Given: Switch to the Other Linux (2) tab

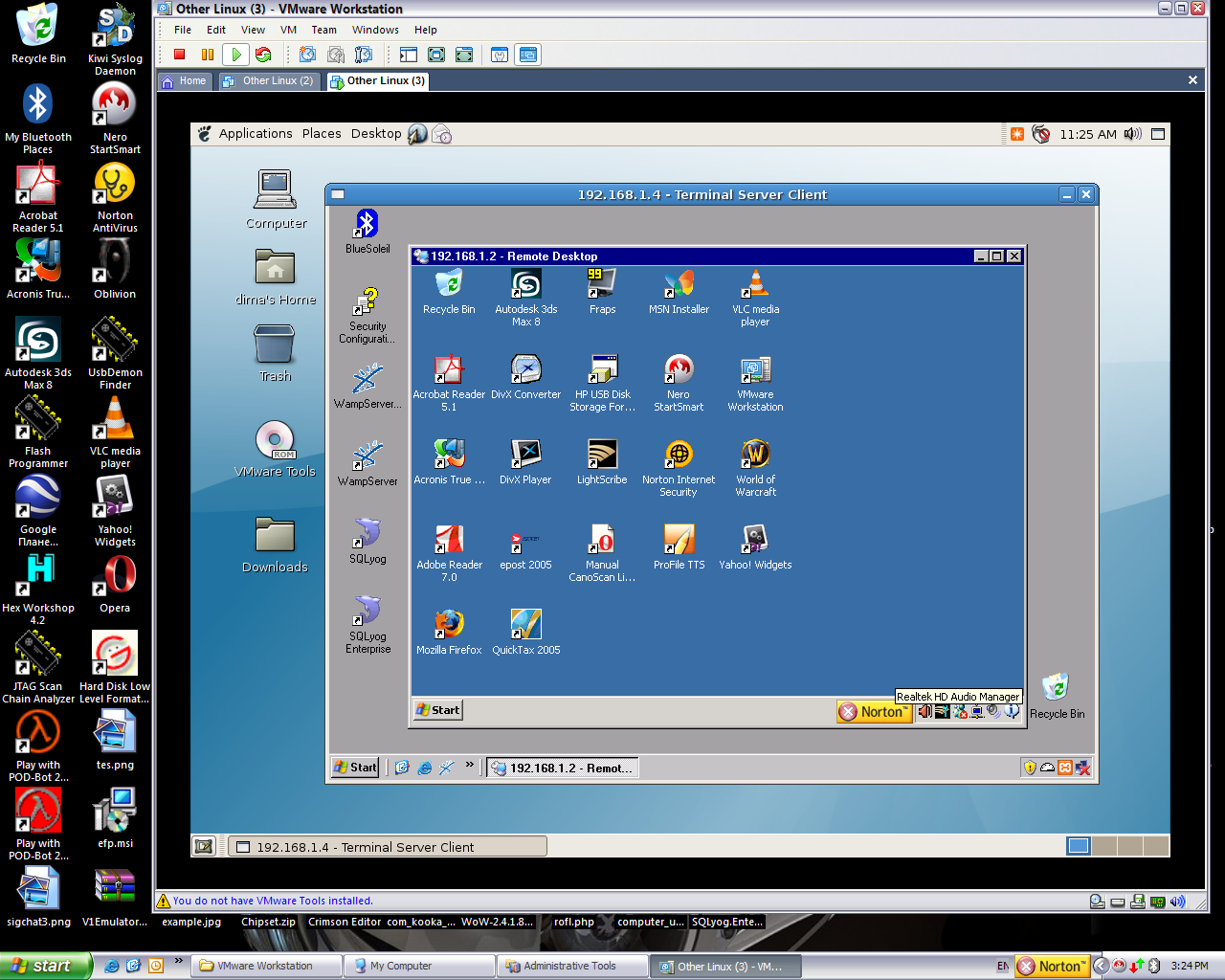Looking at the screenshot, I should point(269,81).
